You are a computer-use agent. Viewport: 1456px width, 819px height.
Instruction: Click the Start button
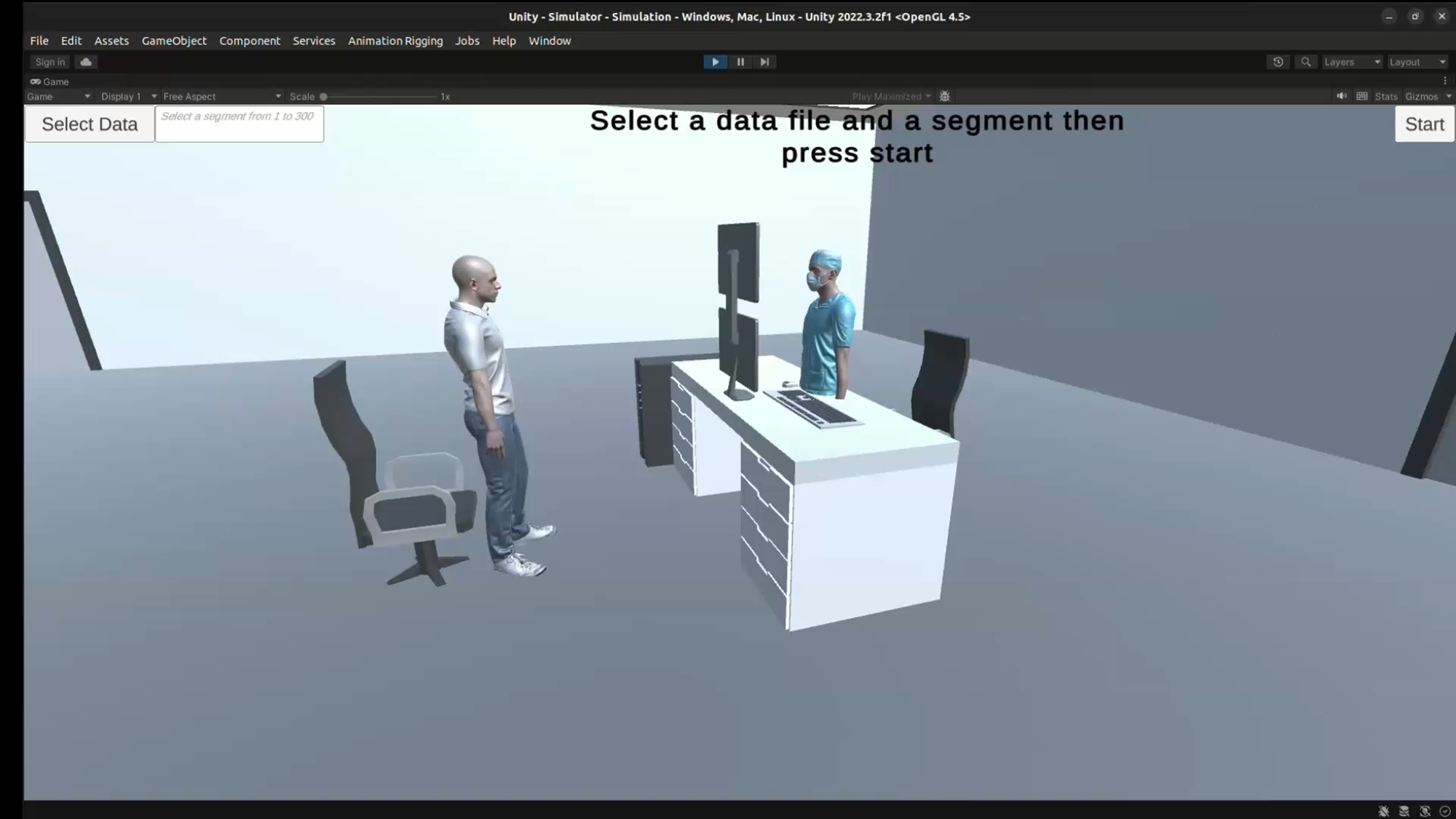tap(1423, 124)
